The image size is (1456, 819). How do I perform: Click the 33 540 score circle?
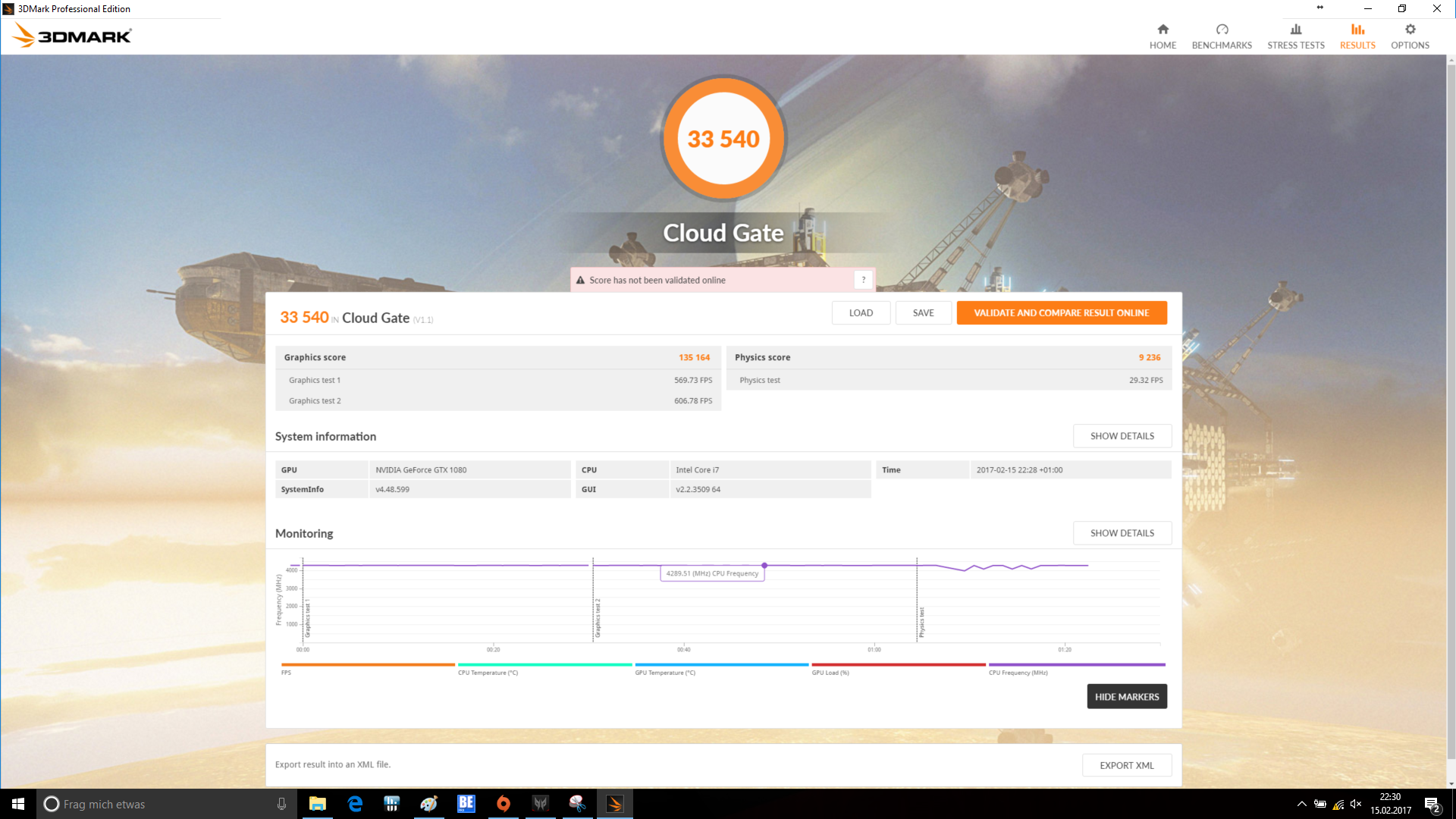tap(723, 138)
